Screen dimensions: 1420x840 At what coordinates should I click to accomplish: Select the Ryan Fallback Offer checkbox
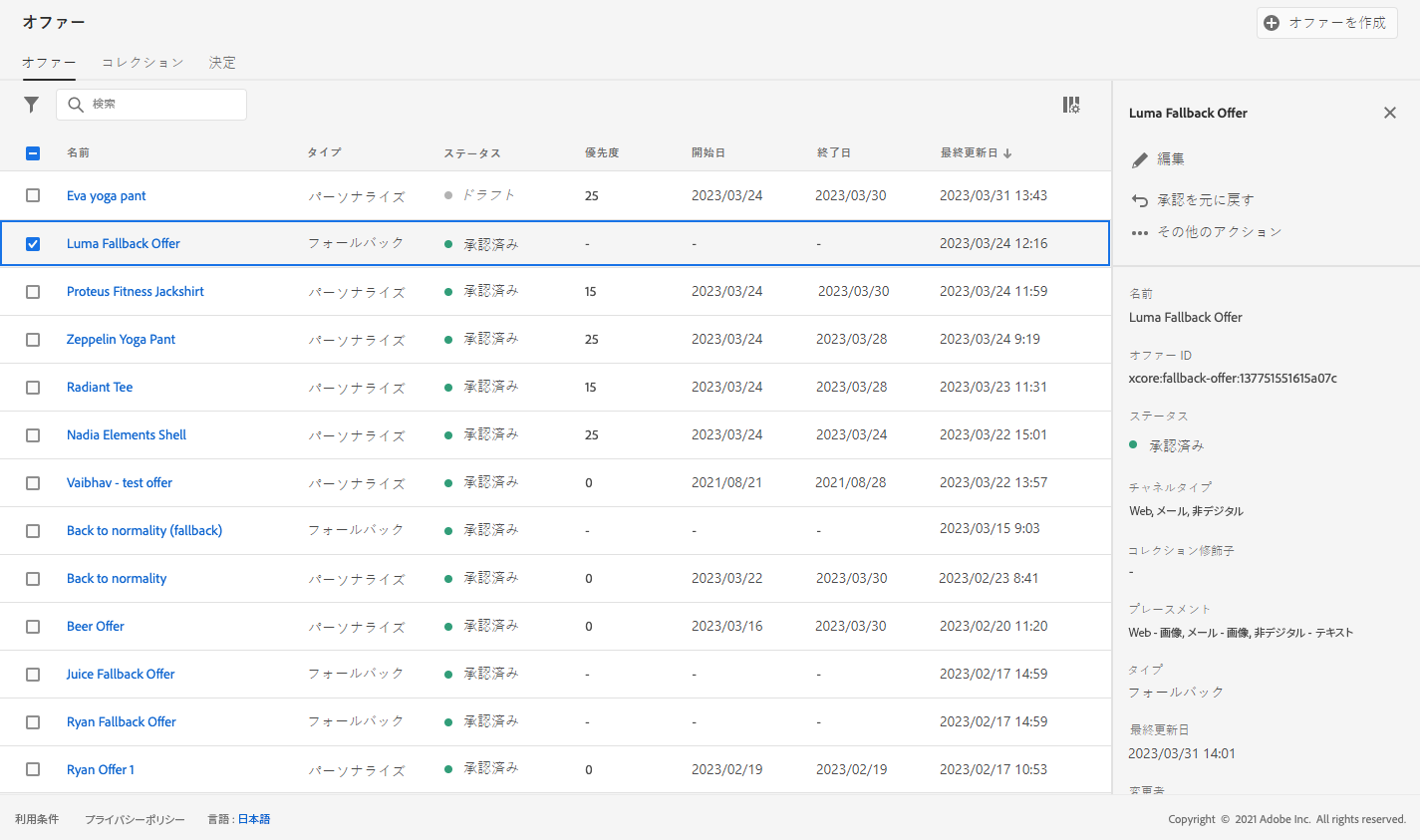point(33,722)
